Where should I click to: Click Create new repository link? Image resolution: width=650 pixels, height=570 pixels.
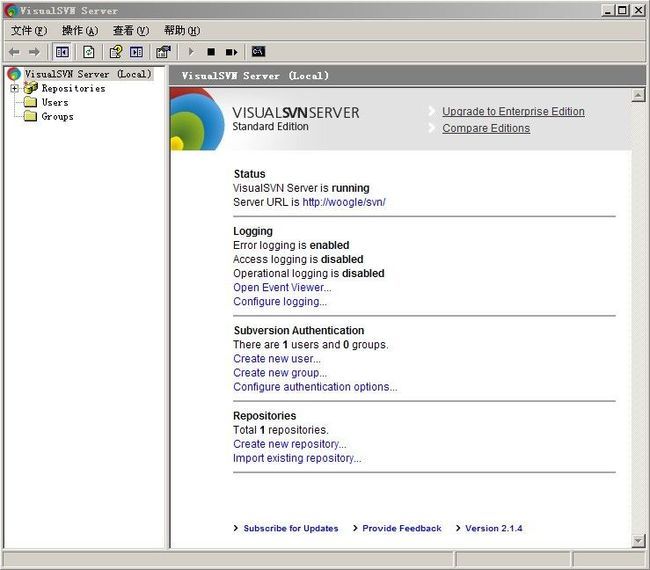click(289, 444)
